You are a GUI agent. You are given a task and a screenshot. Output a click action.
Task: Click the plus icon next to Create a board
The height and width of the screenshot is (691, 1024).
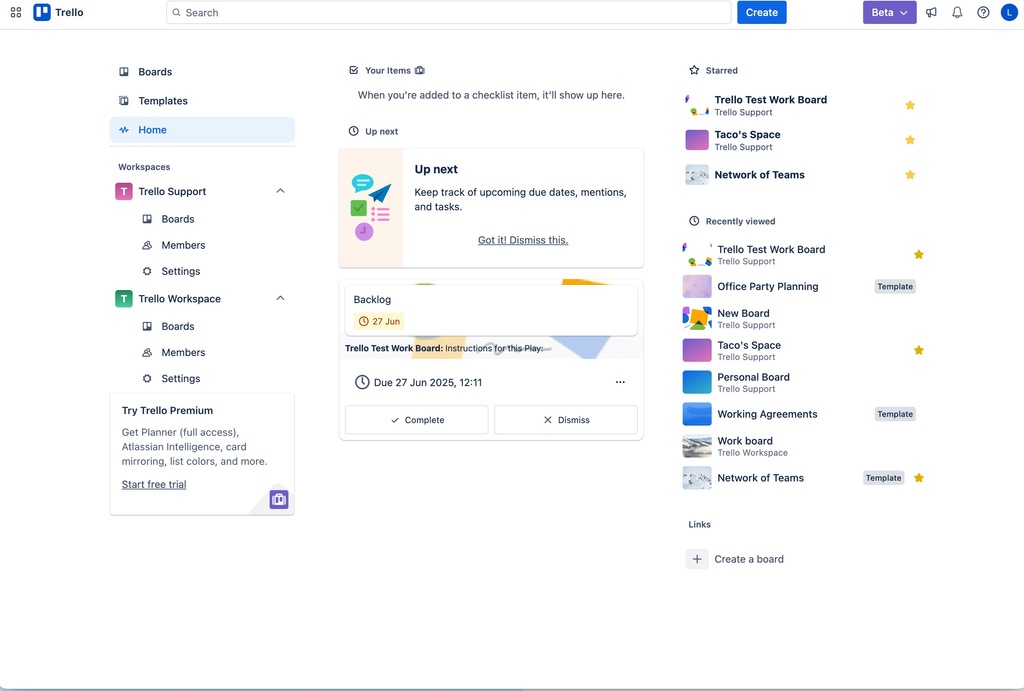[x=697, y=559]
